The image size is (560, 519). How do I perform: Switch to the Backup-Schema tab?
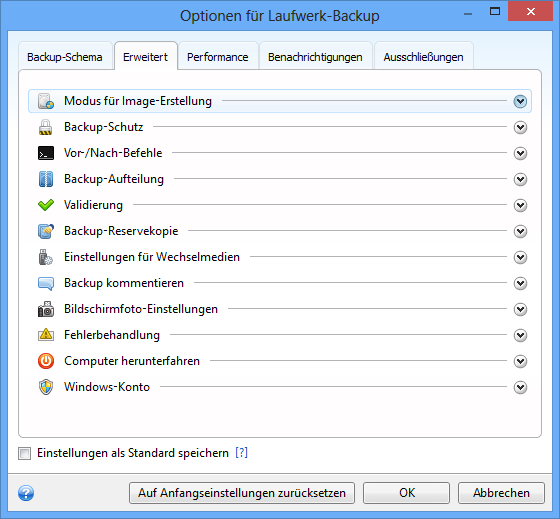coord(65,56)
